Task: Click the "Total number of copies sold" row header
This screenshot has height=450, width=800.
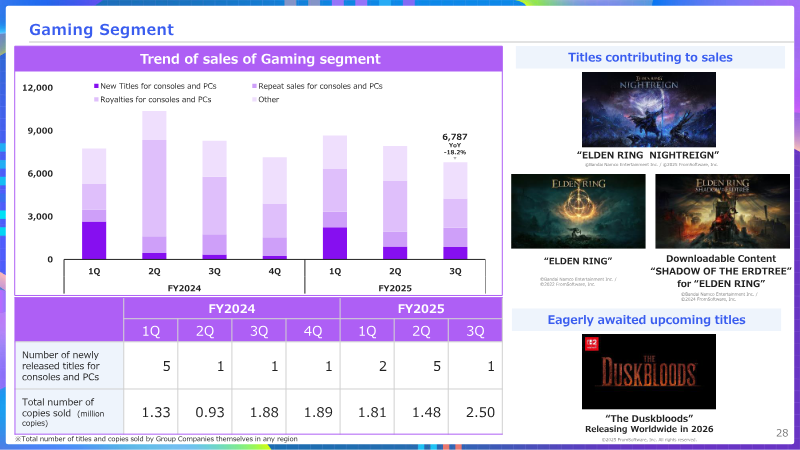Action: [x=69, y=412]
